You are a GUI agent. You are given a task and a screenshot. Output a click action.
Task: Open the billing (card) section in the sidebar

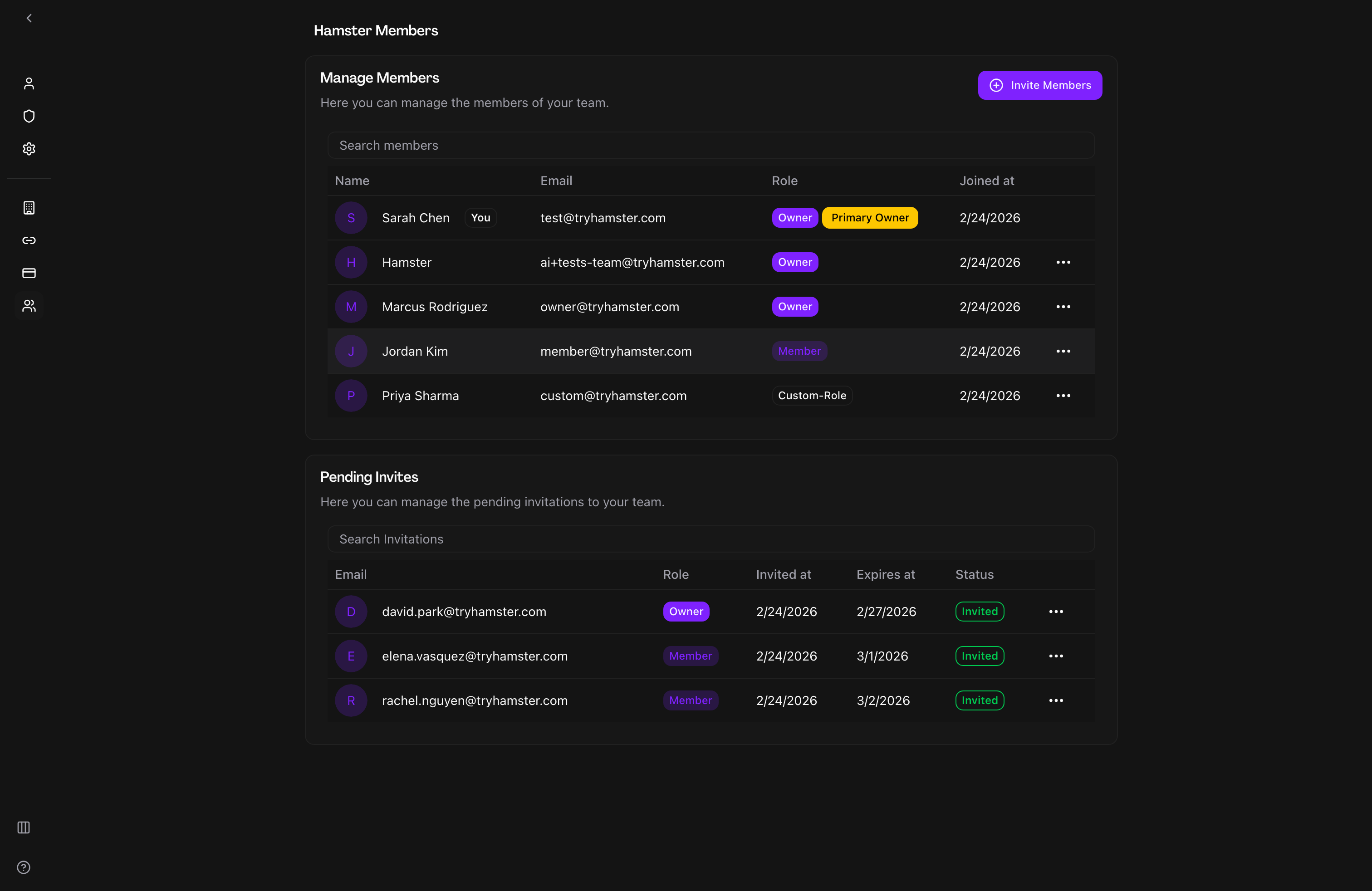[28, 273]
